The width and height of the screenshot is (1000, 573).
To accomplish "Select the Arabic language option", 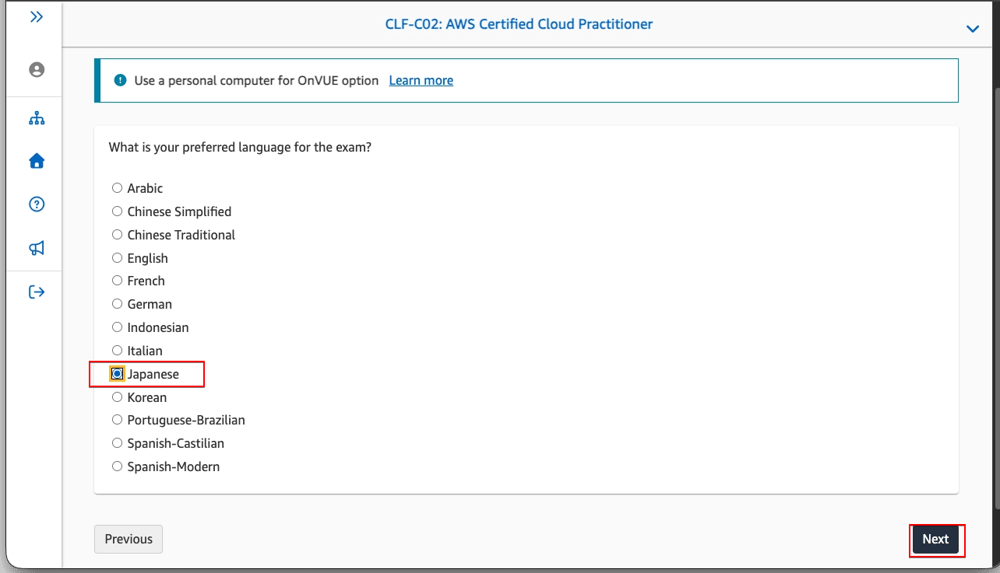I will pos(117,188).
